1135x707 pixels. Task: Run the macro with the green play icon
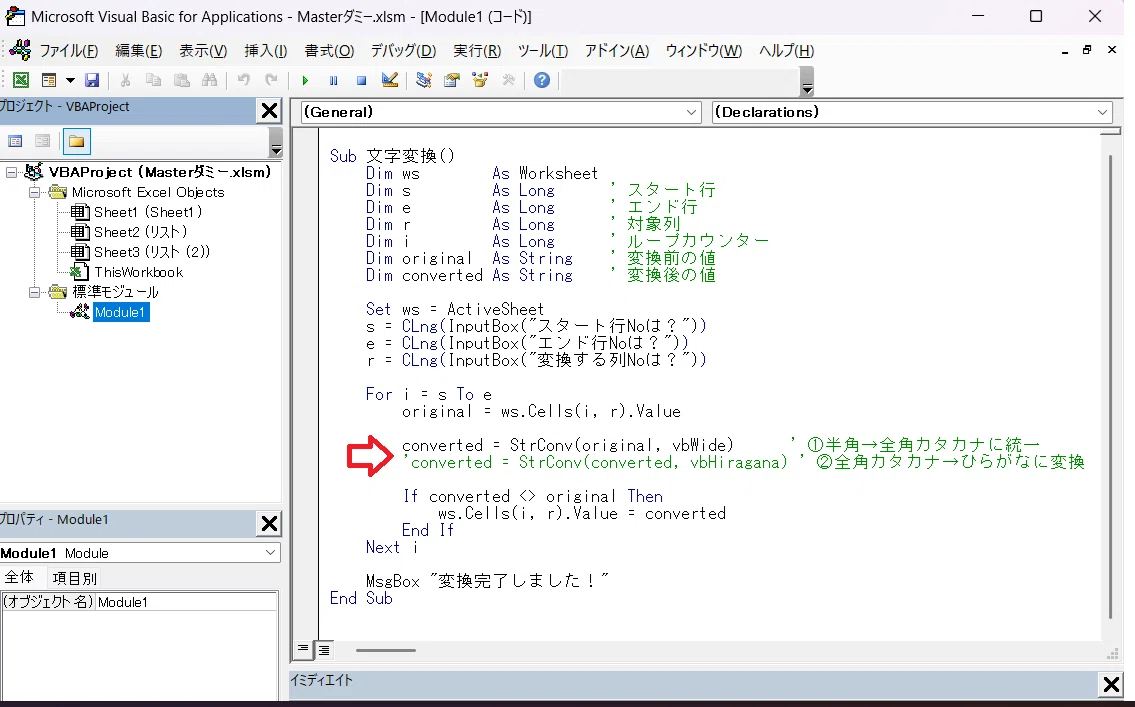(x=305, y=80)
